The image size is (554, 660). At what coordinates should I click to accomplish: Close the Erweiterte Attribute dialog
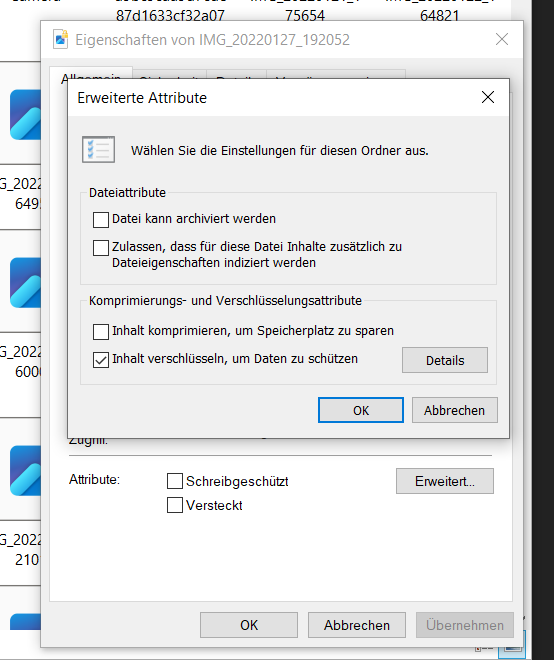click(x=487, y=97)
